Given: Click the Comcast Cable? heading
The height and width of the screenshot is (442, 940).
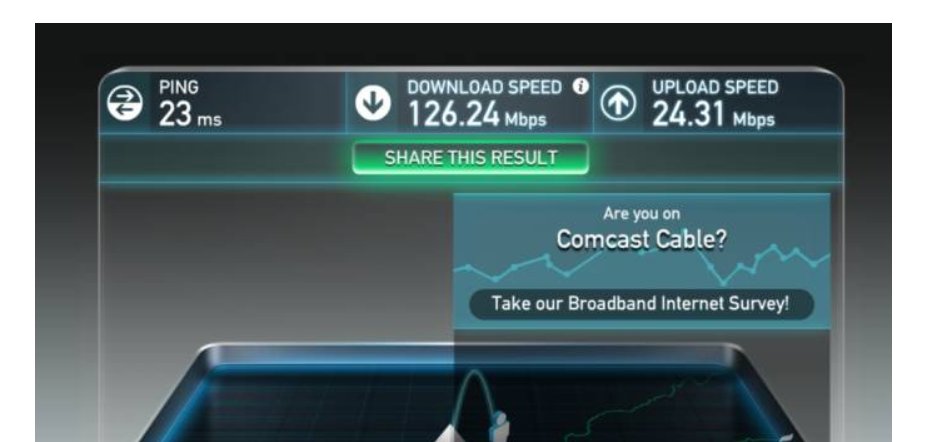Looking at the screenshot, I should [x=641, y=239].
